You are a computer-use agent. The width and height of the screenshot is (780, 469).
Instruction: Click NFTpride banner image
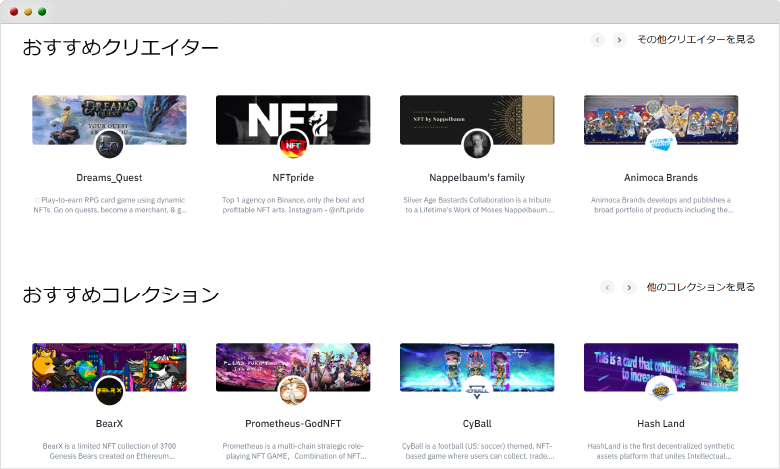[x=293, y=120]
